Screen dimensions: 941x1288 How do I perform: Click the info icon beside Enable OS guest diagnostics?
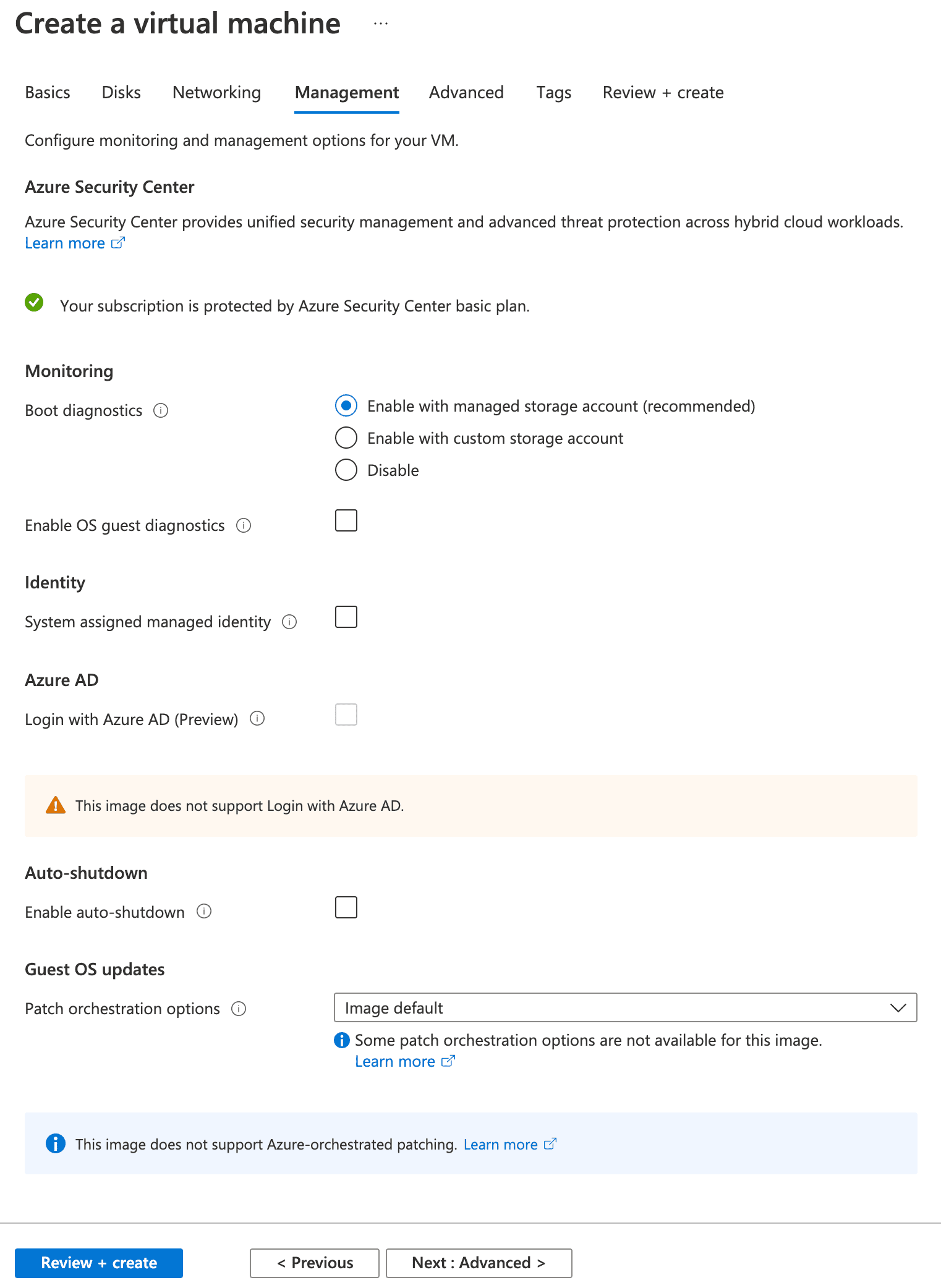244,525
